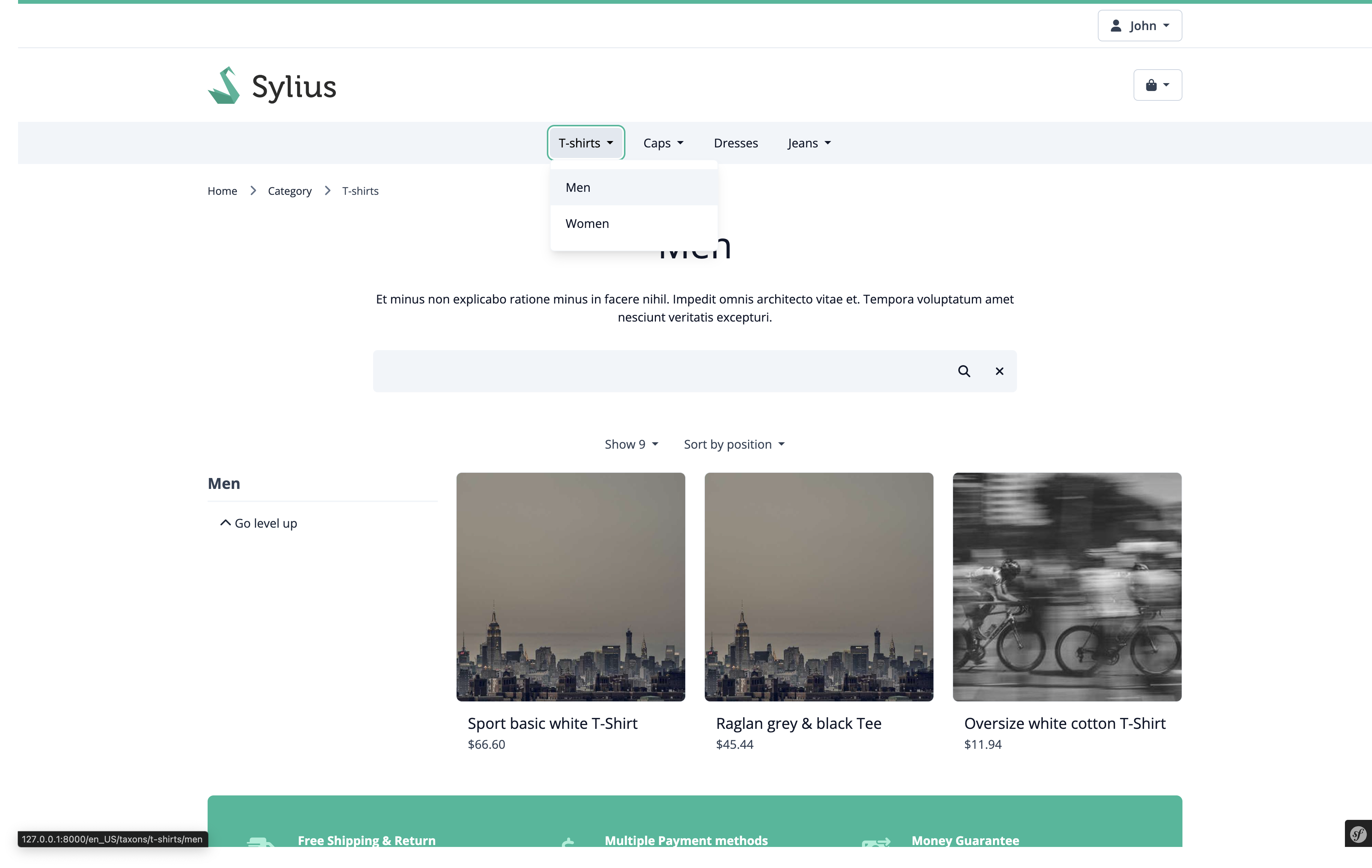The height and width of the screenshot is (868, 1372).
Task: Collapse the T-shirts dropdown menu
Action: (586, 143)
